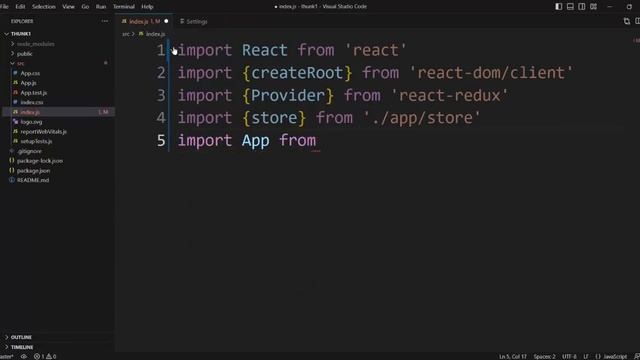The image size is (640, 360).
Task: Open the Run menu
Action: coord(101,7)
